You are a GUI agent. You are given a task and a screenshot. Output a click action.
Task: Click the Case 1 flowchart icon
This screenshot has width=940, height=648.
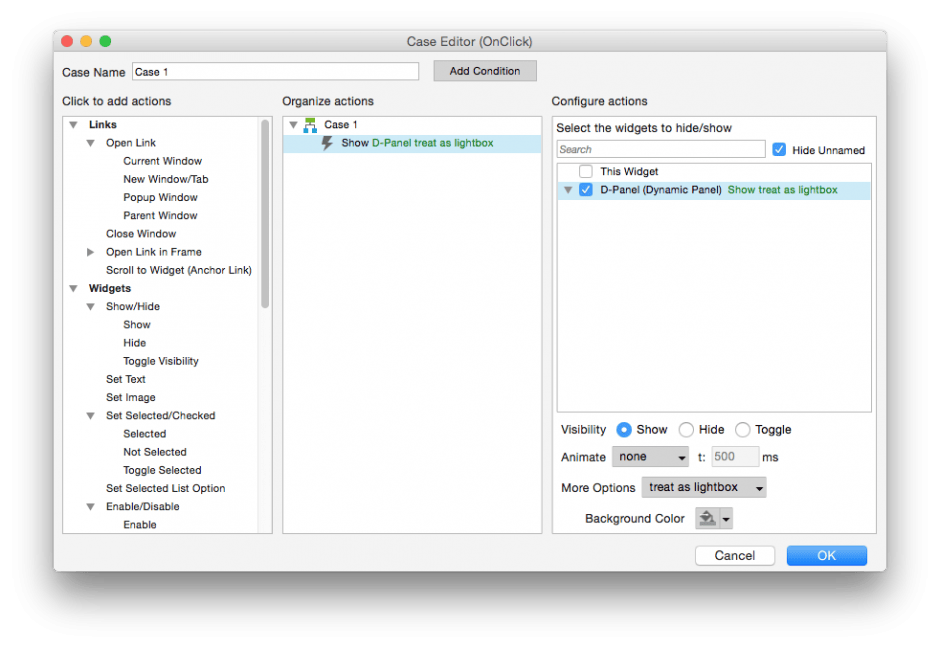pyautogui.click(x=310, y=125)
